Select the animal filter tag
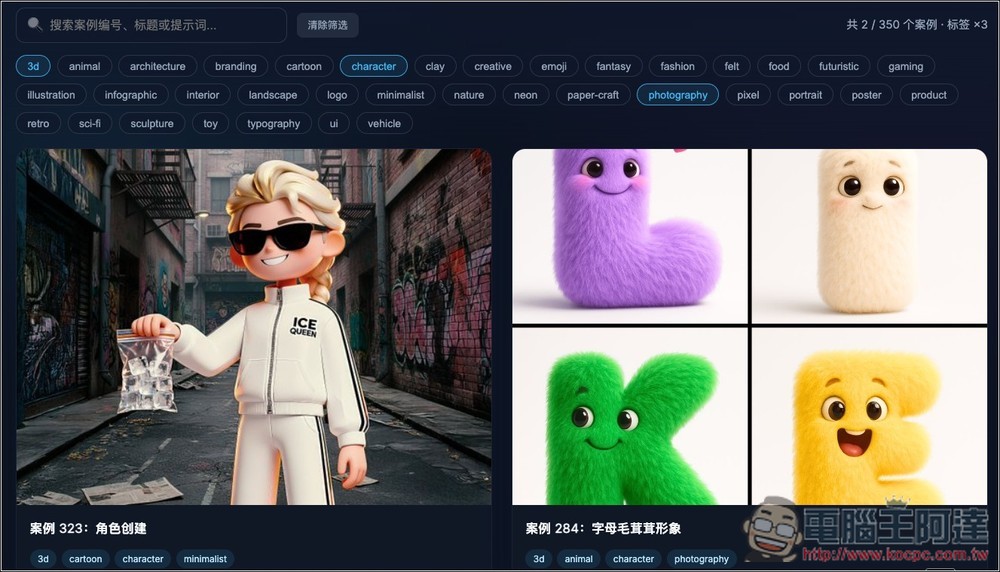 [x=84, y=66]
